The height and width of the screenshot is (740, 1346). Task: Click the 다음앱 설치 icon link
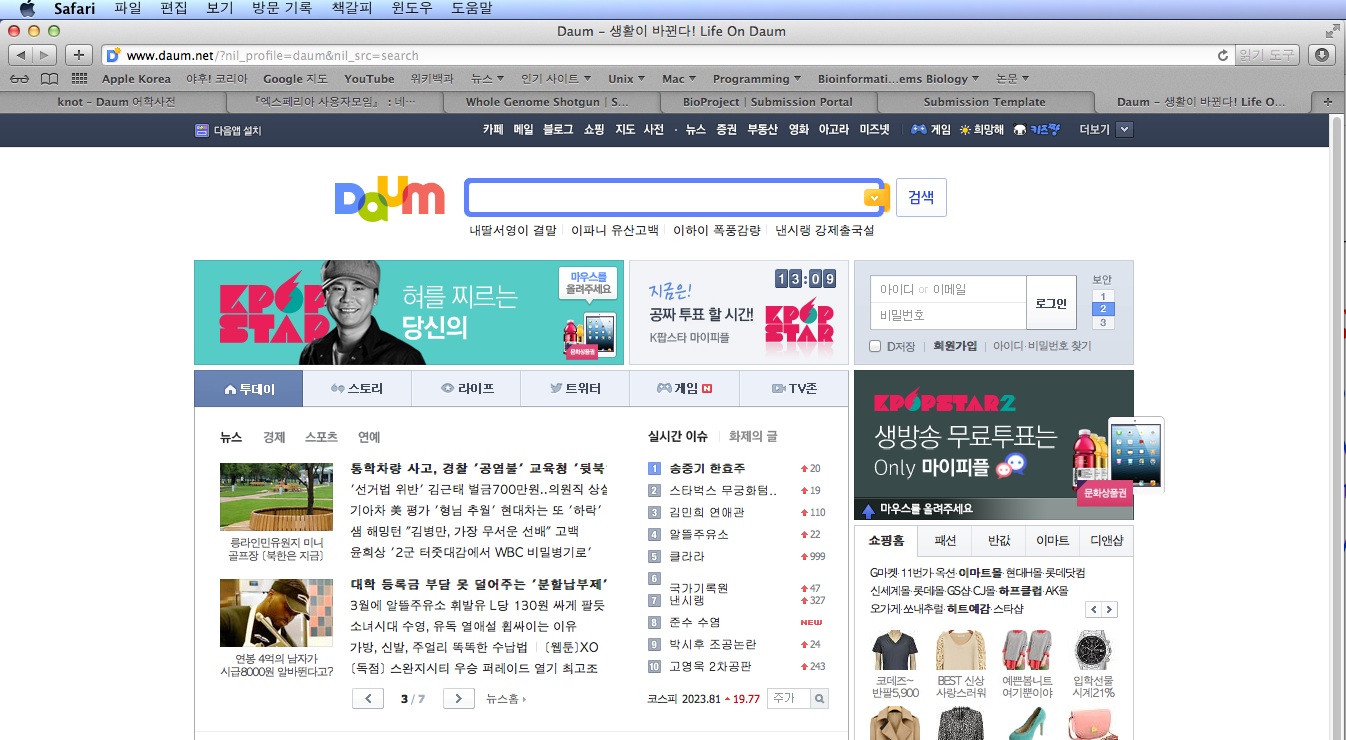click(228, 130)
